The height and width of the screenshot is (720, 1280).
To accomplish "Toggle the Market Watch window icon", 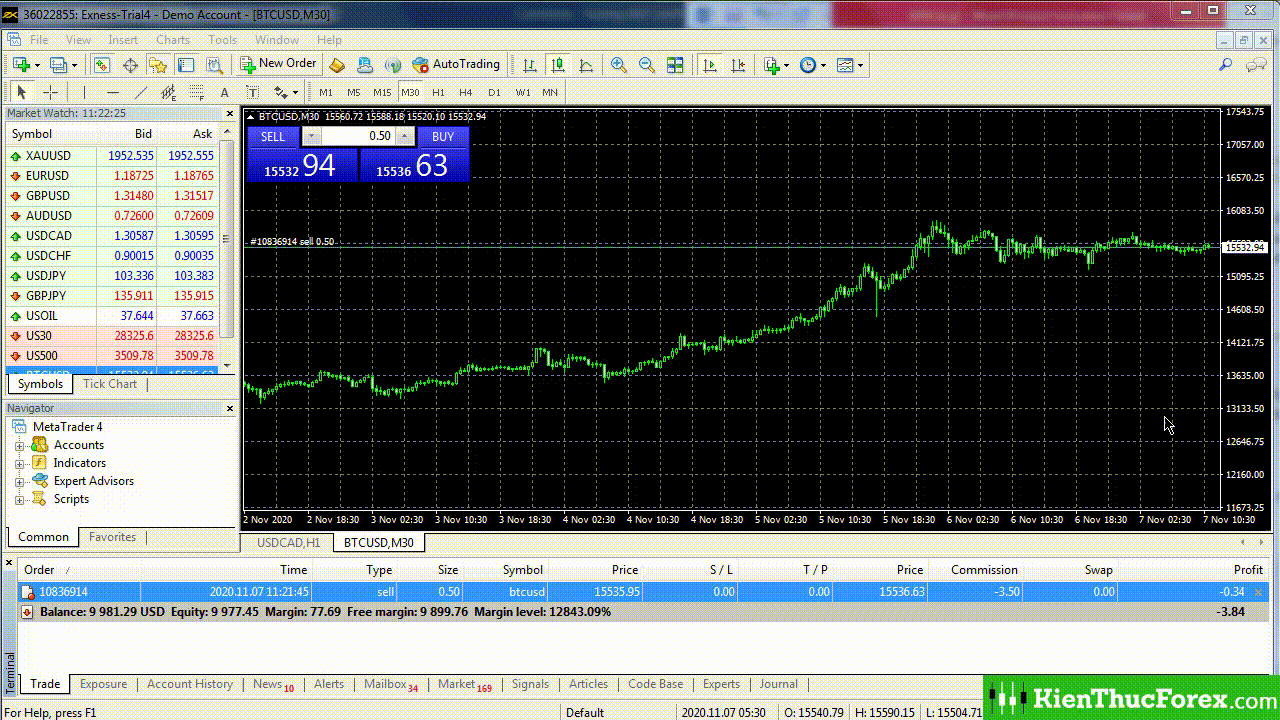I will tap(102, 65).
